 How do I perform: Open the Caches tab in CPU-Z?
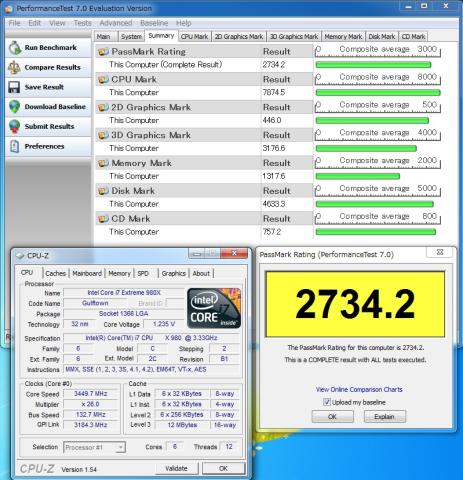click(56, 273)
